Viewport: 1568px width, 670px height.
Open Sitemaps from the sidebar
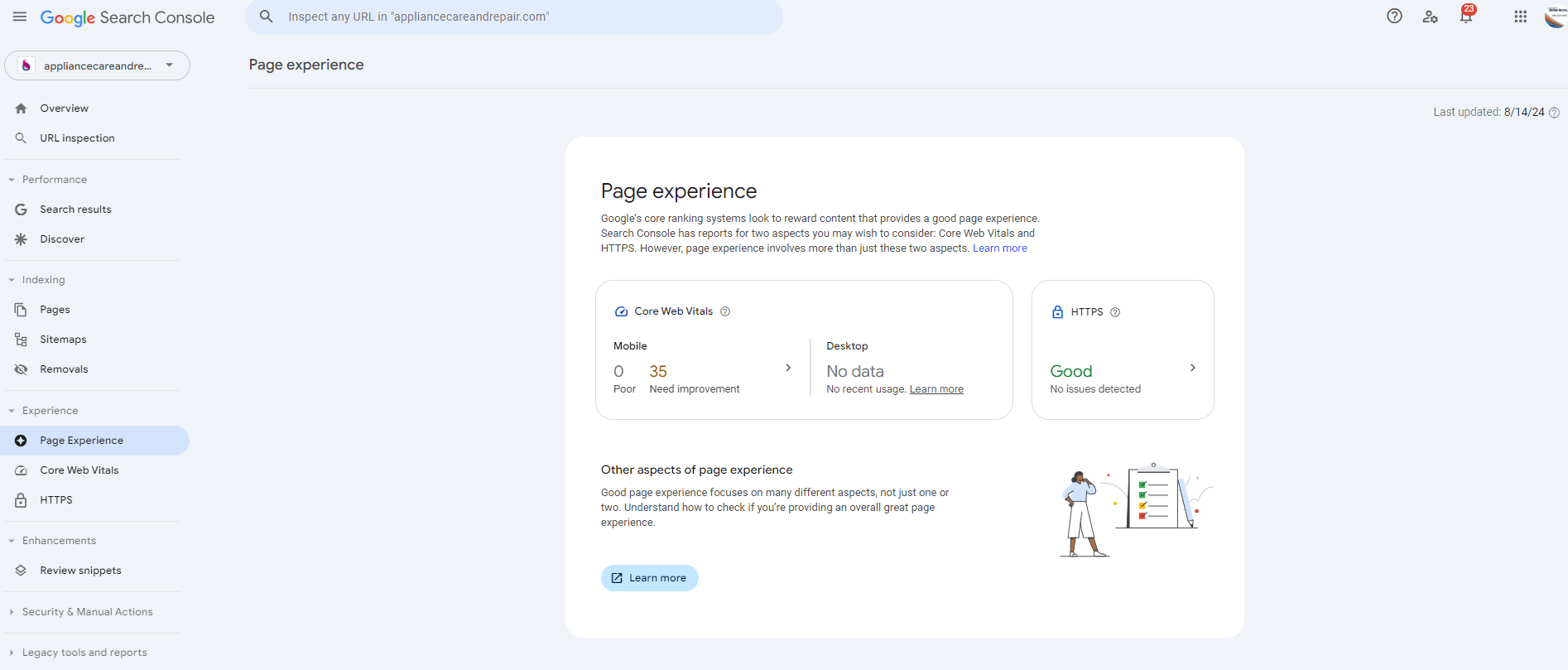pos(63,340)
